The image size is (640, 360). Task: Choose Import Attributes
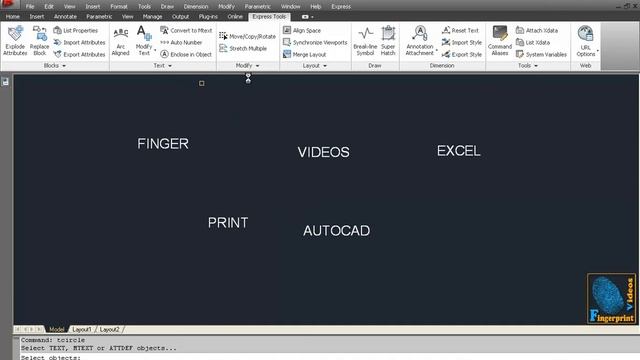(x=80, y=42)
